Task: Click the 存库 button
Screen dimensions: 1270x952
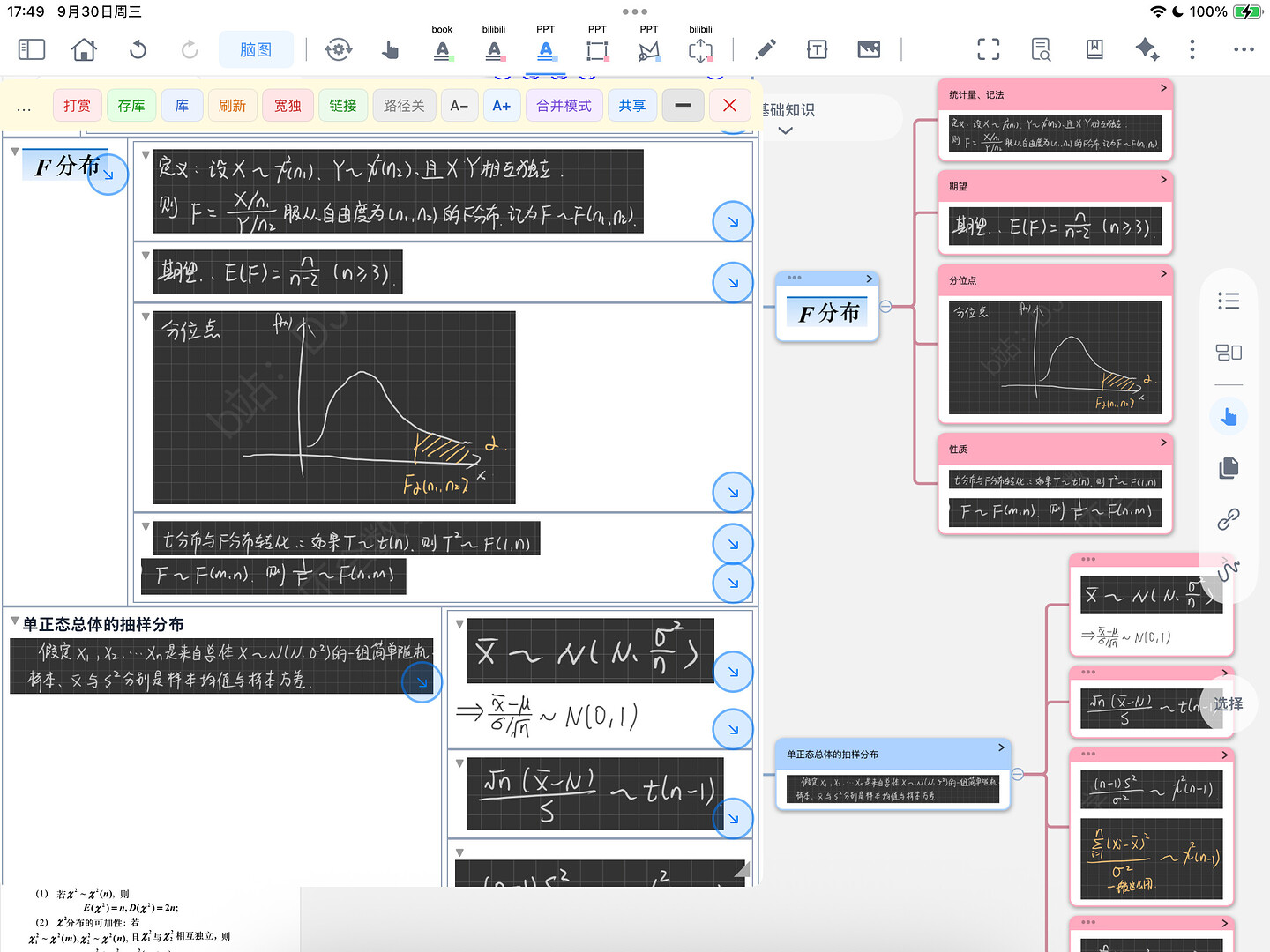Action: click(131, 106)
